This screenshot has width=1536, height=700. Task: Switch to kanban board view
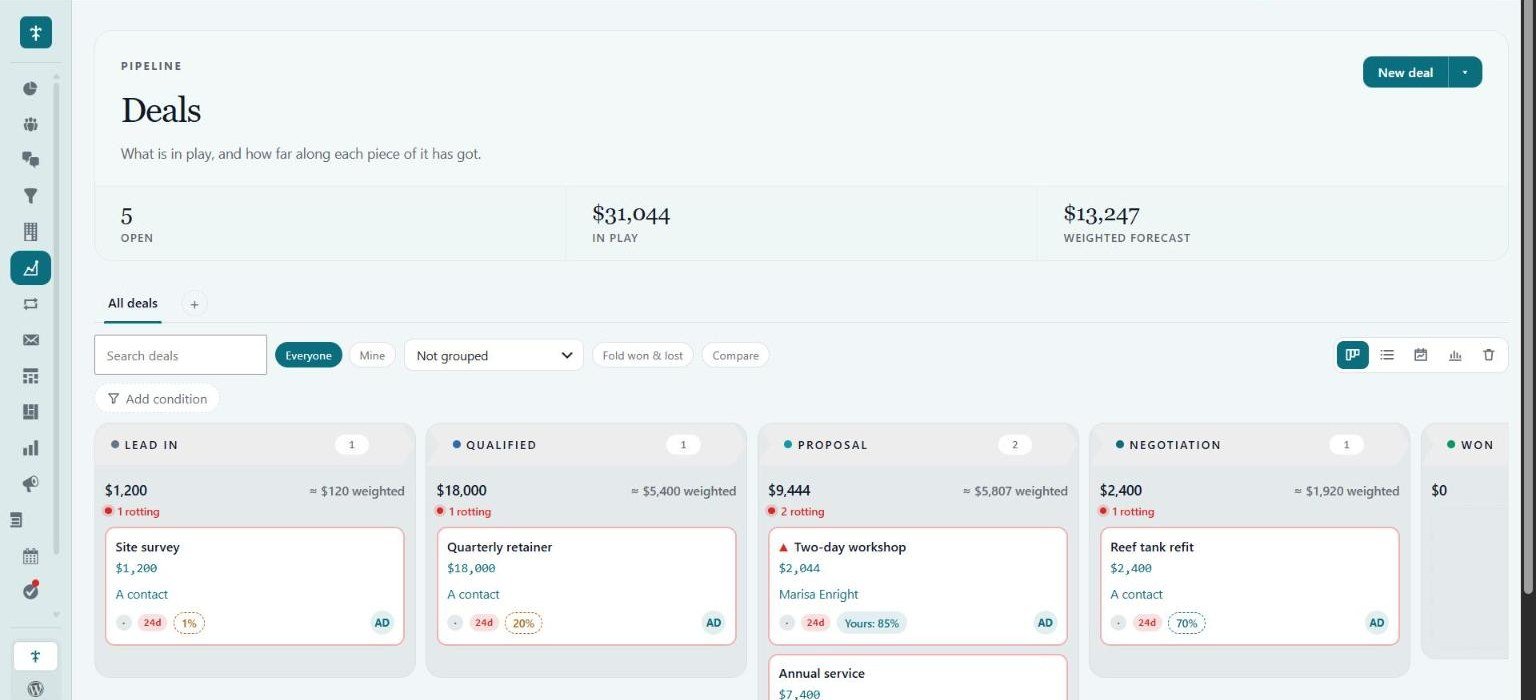1353,355
